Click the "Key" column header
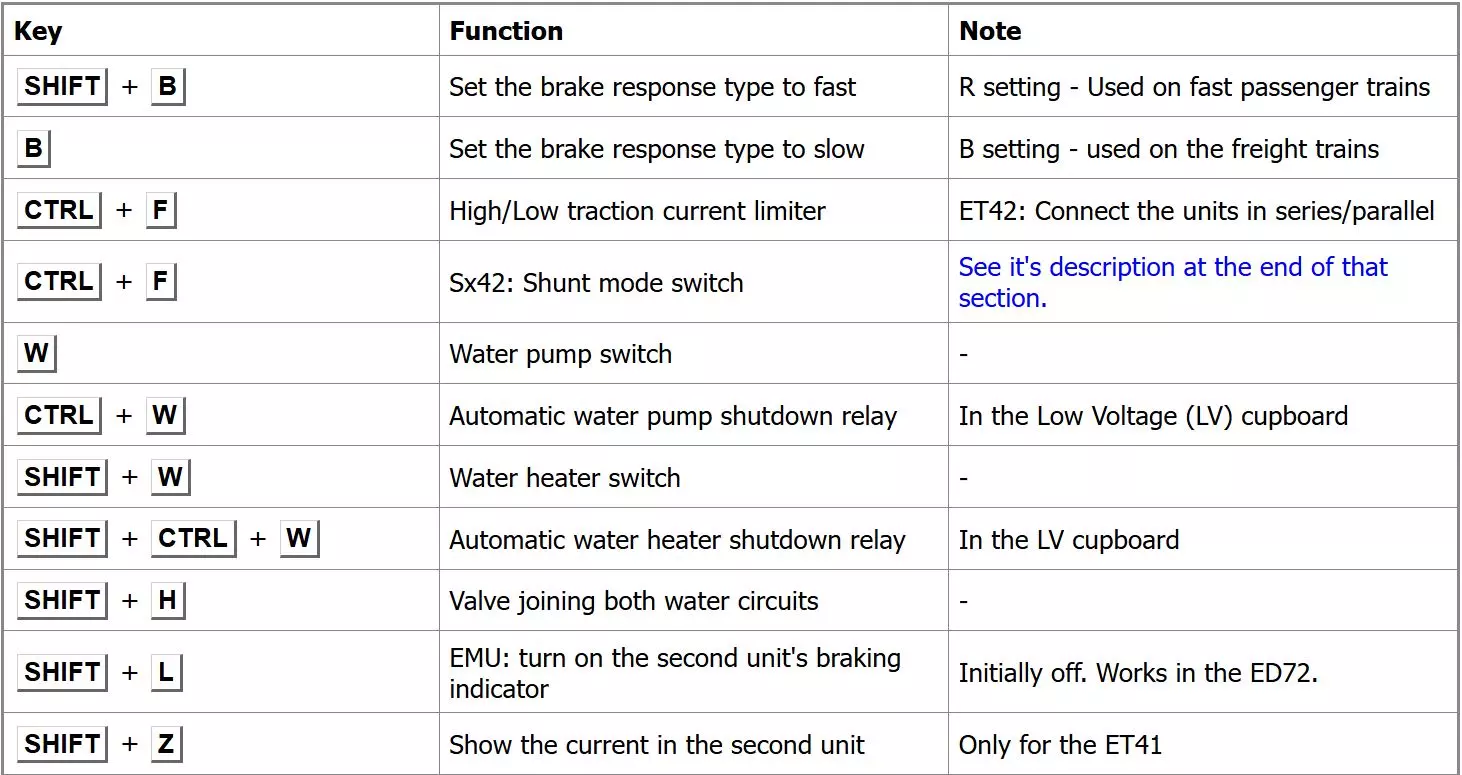 pos(38,31)
